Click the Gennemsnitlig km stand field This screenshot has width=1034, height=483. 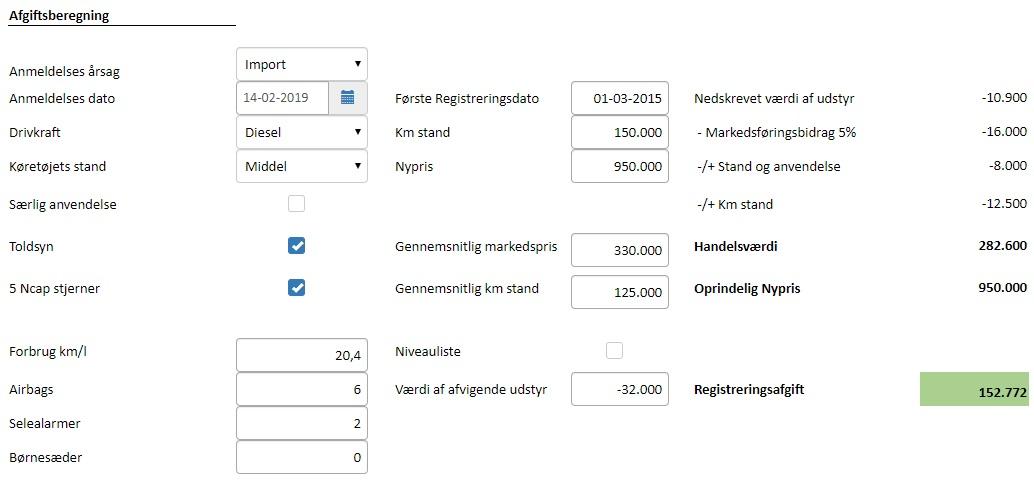(619, 292)
